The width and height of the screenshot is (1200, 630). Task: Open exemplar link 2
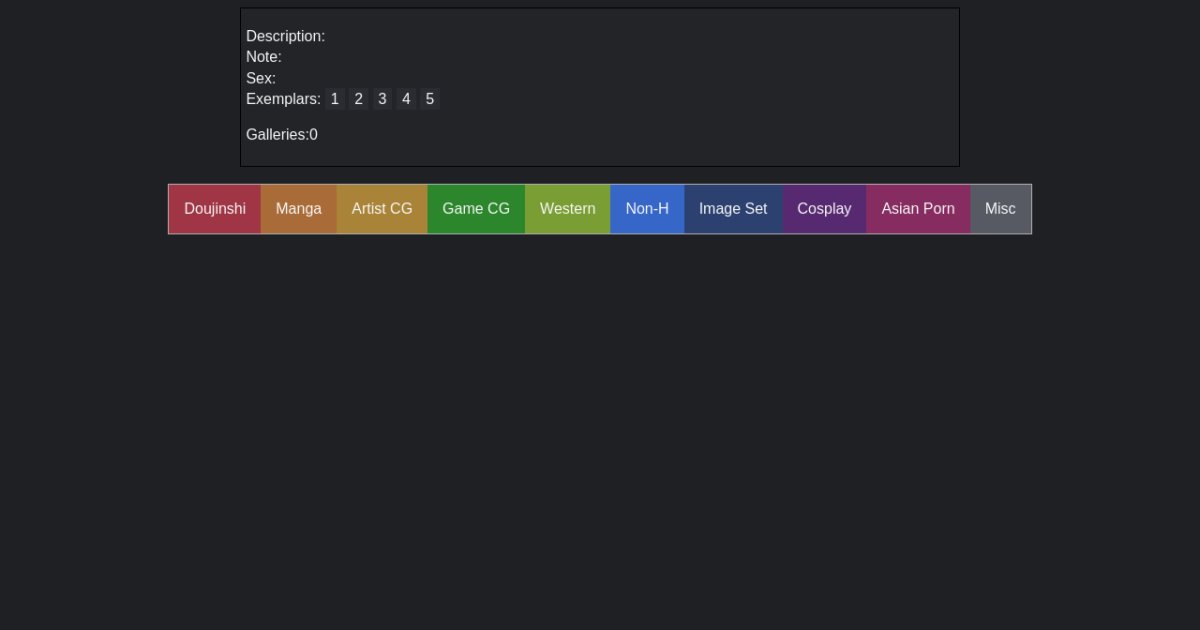[359, 99]
